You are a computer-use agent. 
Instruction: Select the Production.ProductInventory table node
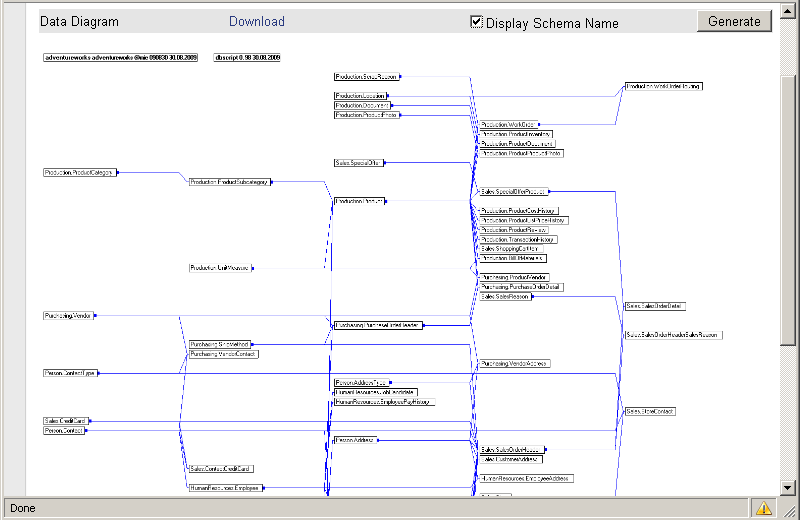pyautogui.click(x=516, y=134)
